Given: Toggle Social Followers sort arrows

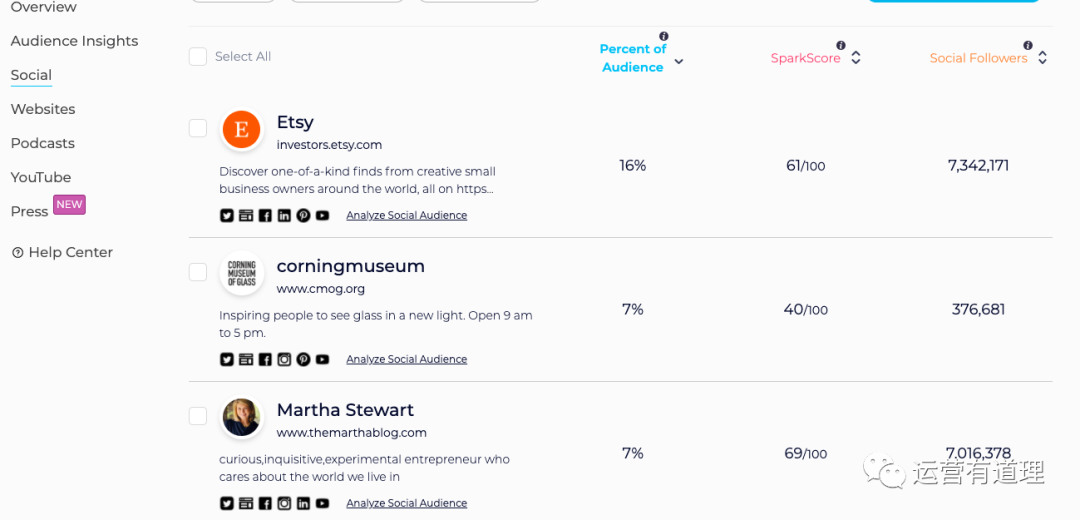Looking at the screenshot, I should point(1042,58).
